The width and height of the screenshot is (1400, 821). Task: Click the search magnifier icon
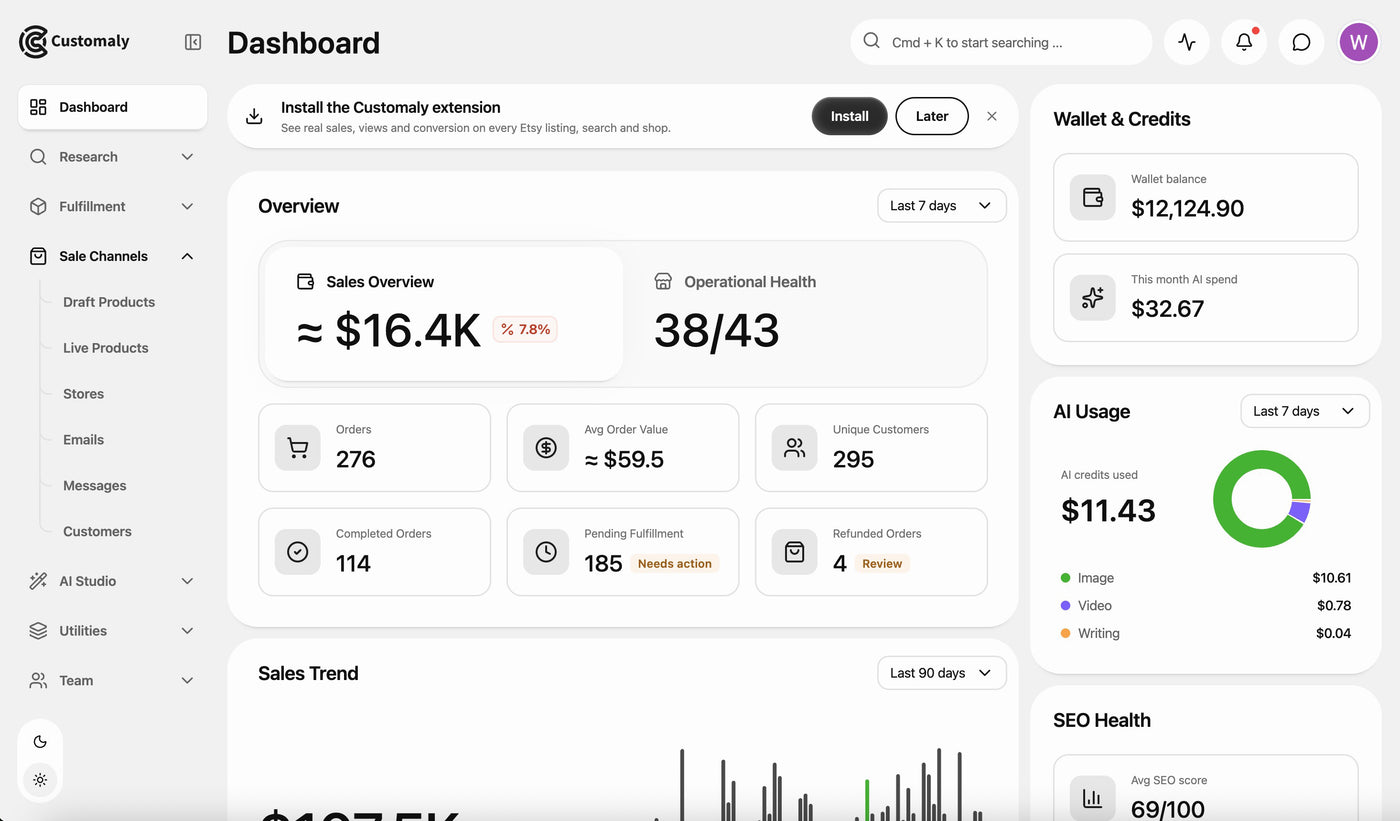871,41
